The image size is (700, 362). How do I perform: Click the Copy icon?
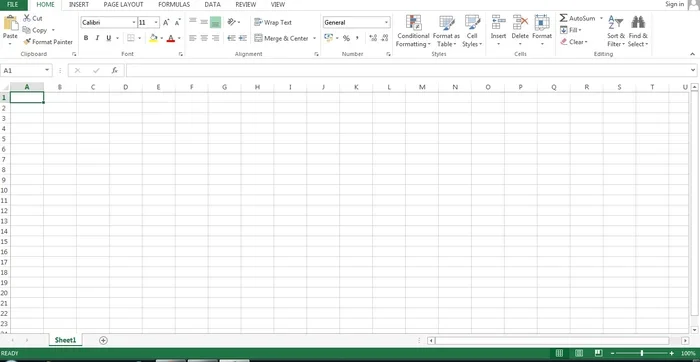point(27,30)
